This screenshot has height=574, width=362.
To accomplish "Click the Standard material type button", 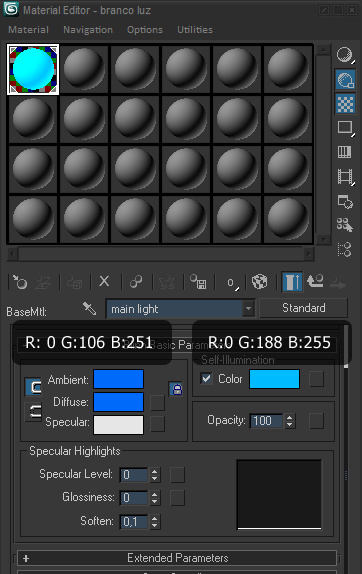I will pos(303,308).
